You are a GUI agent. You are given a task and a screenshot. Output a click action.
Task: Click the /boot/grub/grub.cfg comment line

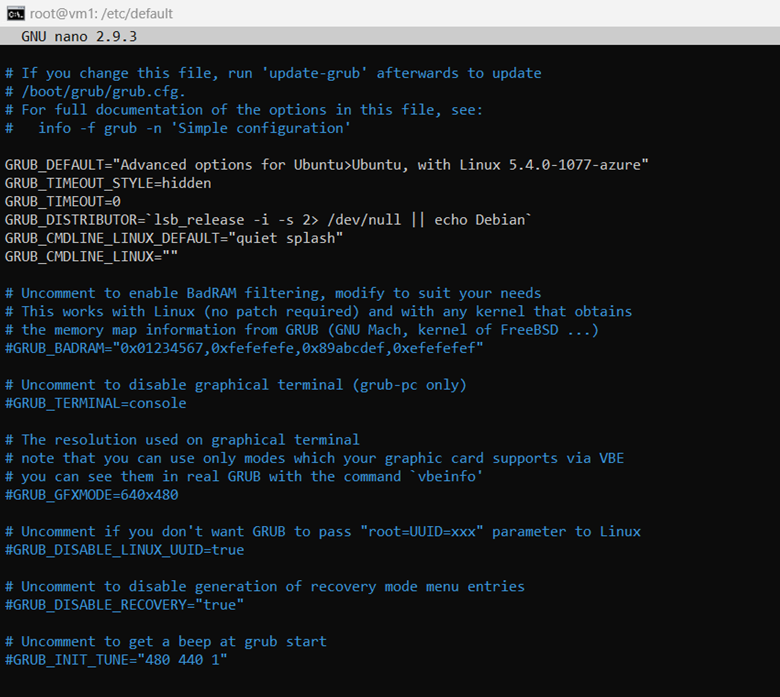(96, 92)
